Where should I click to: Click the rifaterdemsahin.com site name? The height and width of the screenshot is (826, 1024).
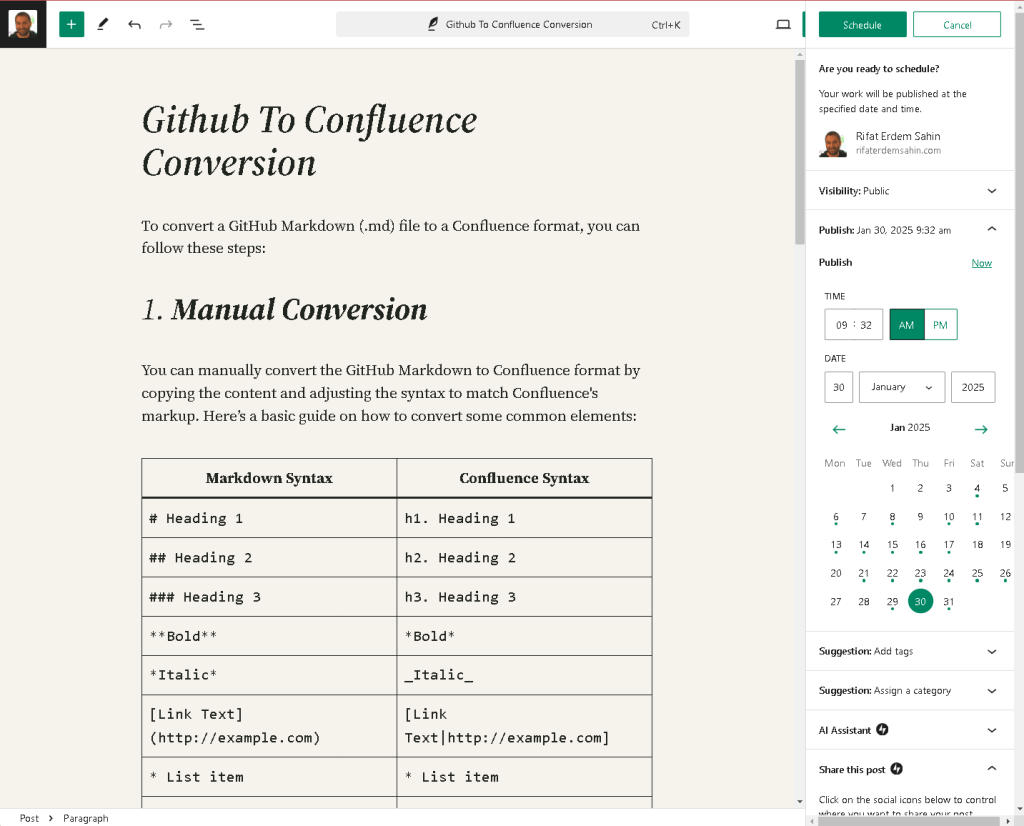[898, 150]
